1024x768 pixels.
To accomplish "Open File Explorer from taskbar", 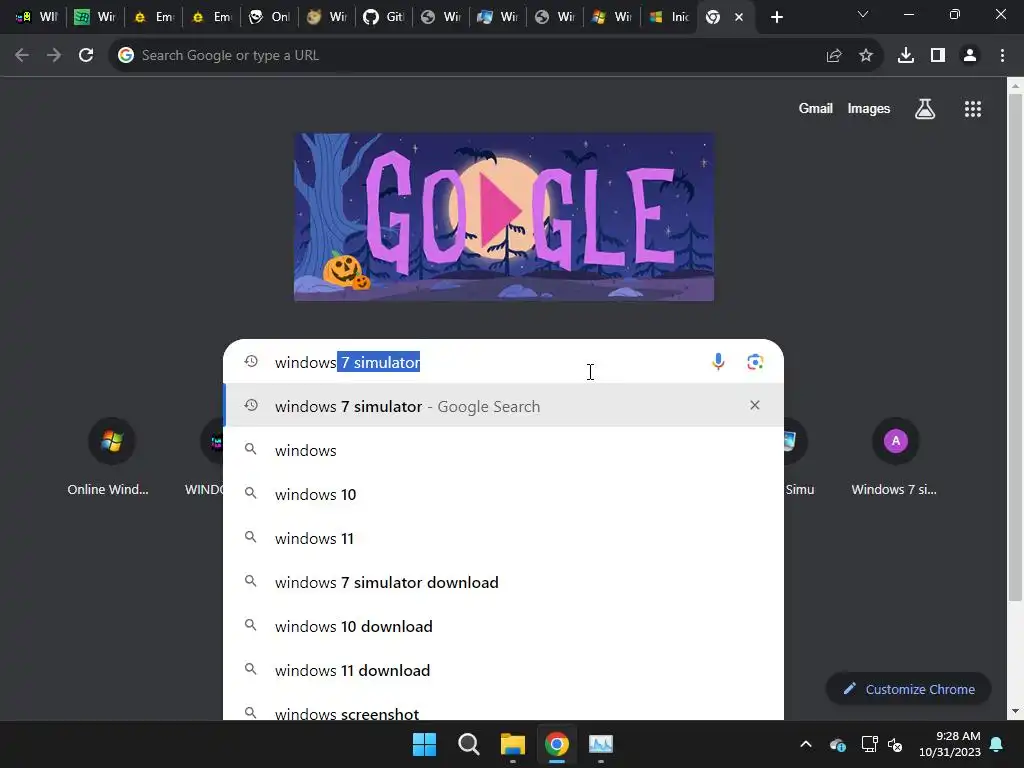I will tap(513, 744).
